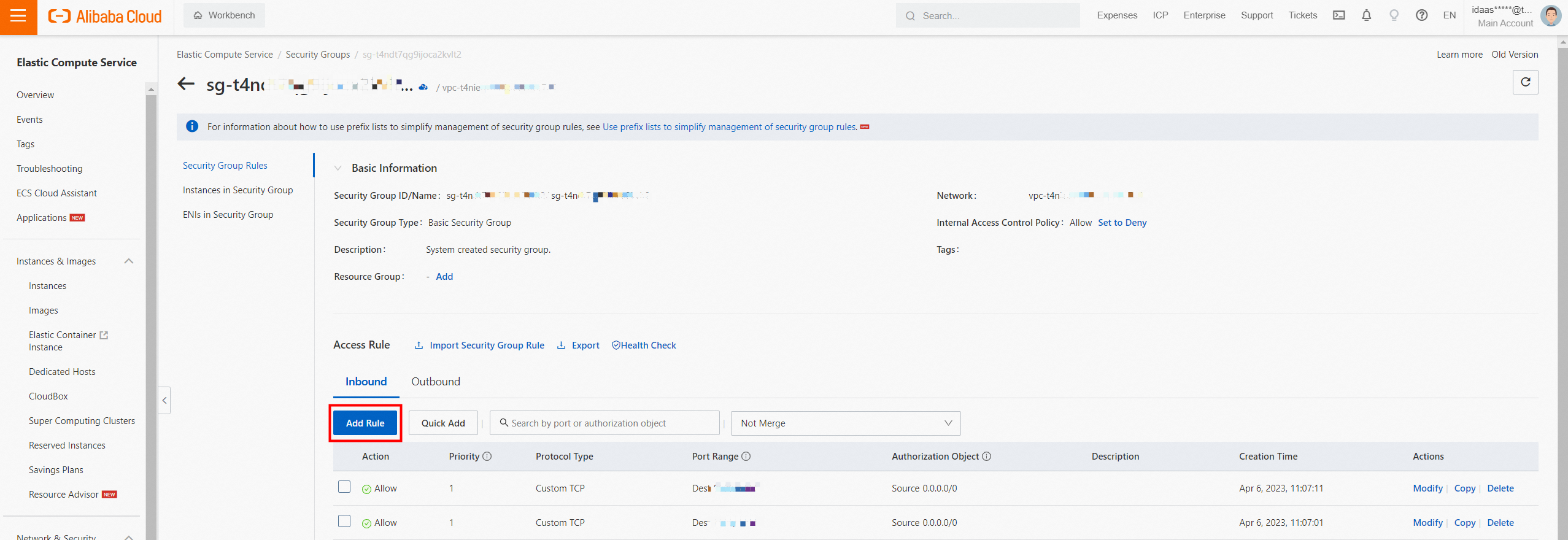Open Security Group Rules section
Viewport: 1568px width, 540px height.
[225, 166]
